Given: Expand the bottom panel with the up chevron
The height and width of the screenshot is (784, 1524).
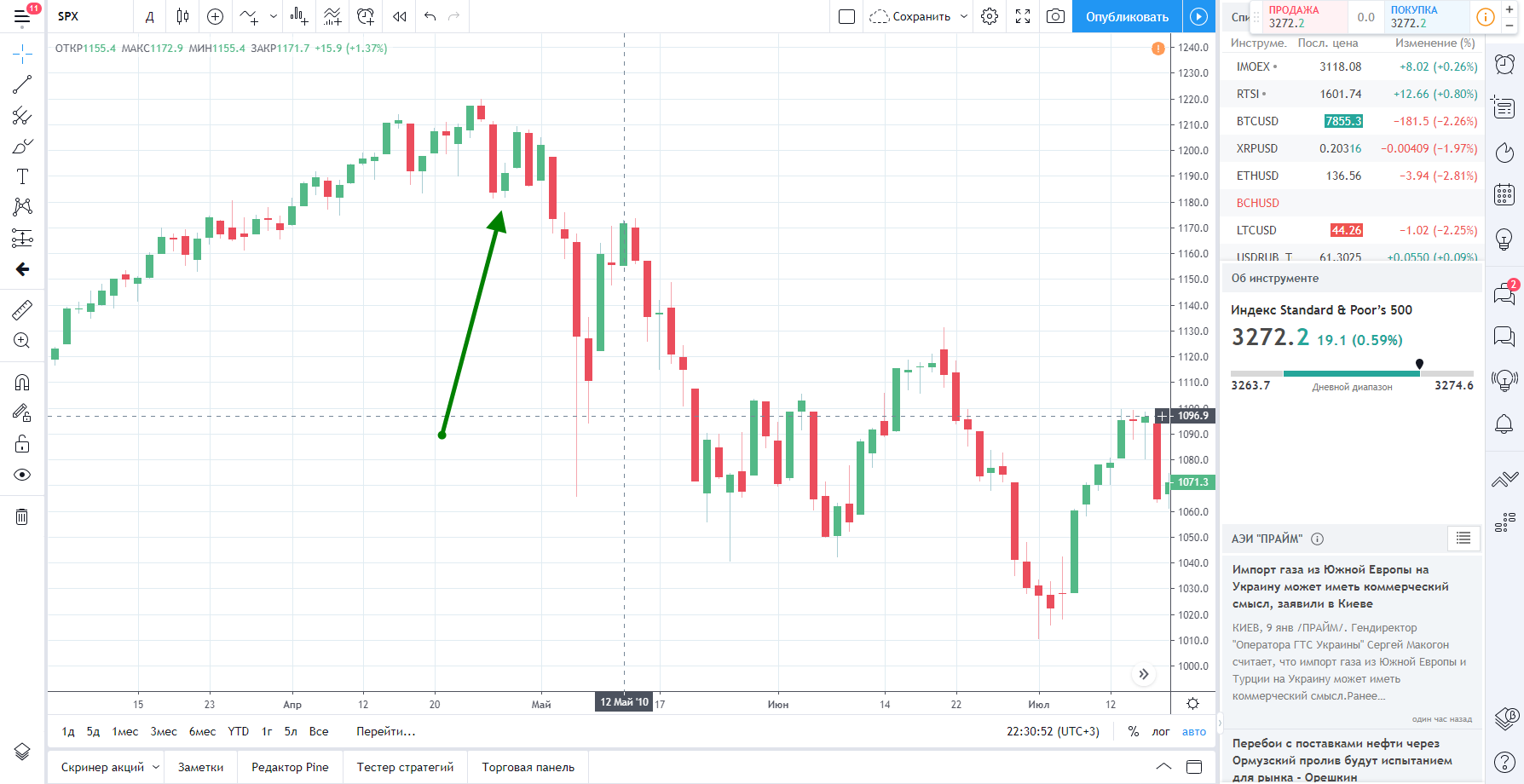Looking at the screenshot, I should 1163,767.
